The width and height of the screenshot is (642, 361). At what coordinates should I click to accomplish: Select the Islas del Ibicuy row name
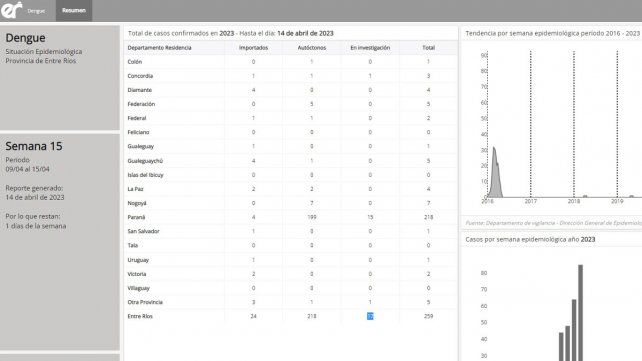[145, 175]
